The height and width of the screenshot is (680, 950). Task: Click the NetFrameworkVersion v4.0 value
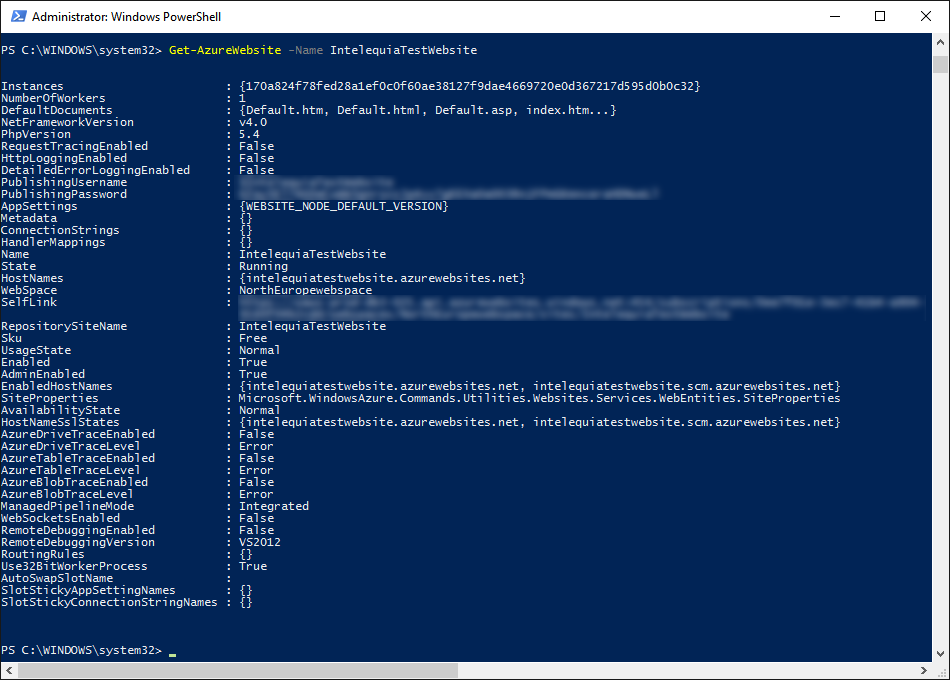coord(252,122)
